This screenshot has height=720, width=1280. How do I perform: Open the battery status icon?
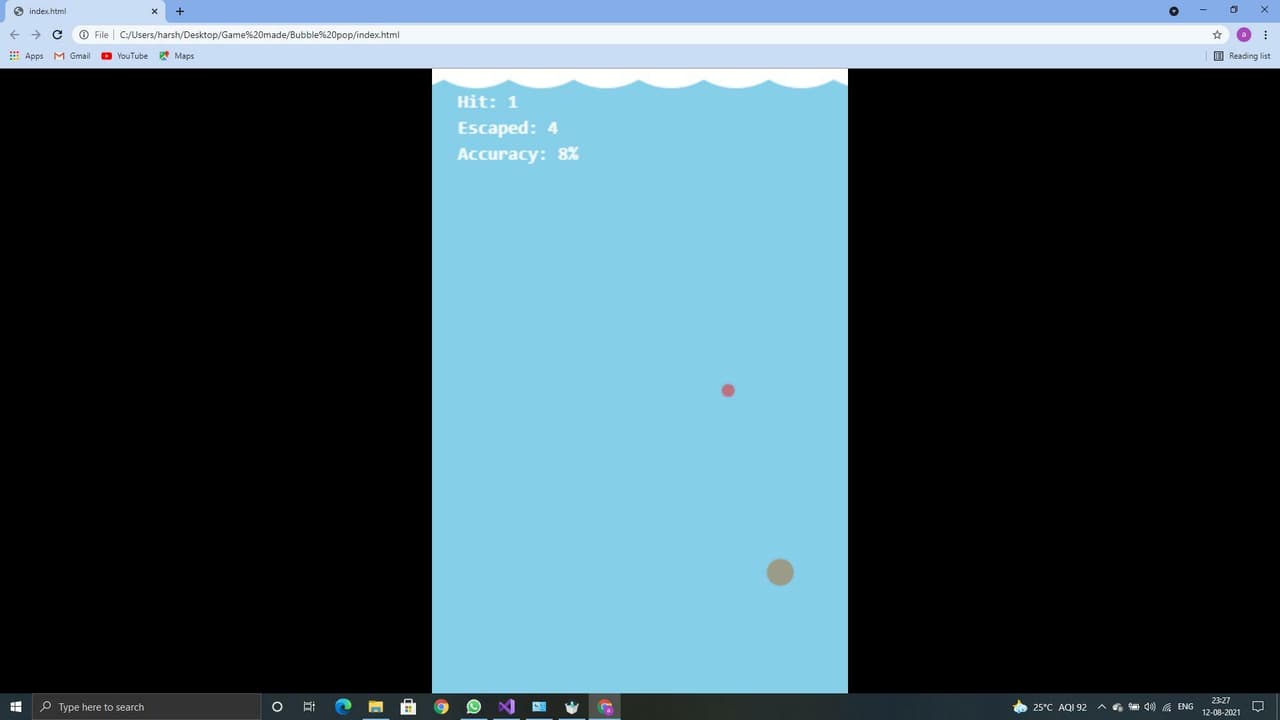click(x=1134, y=707)
